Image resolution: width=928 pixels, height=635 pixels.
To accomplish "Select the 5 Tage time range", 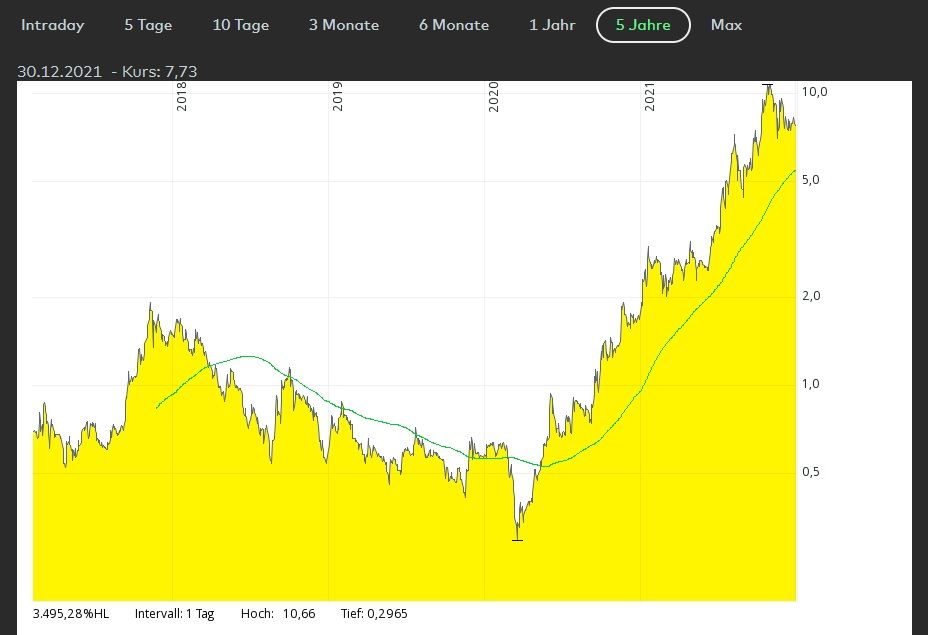I will [148, 25].
